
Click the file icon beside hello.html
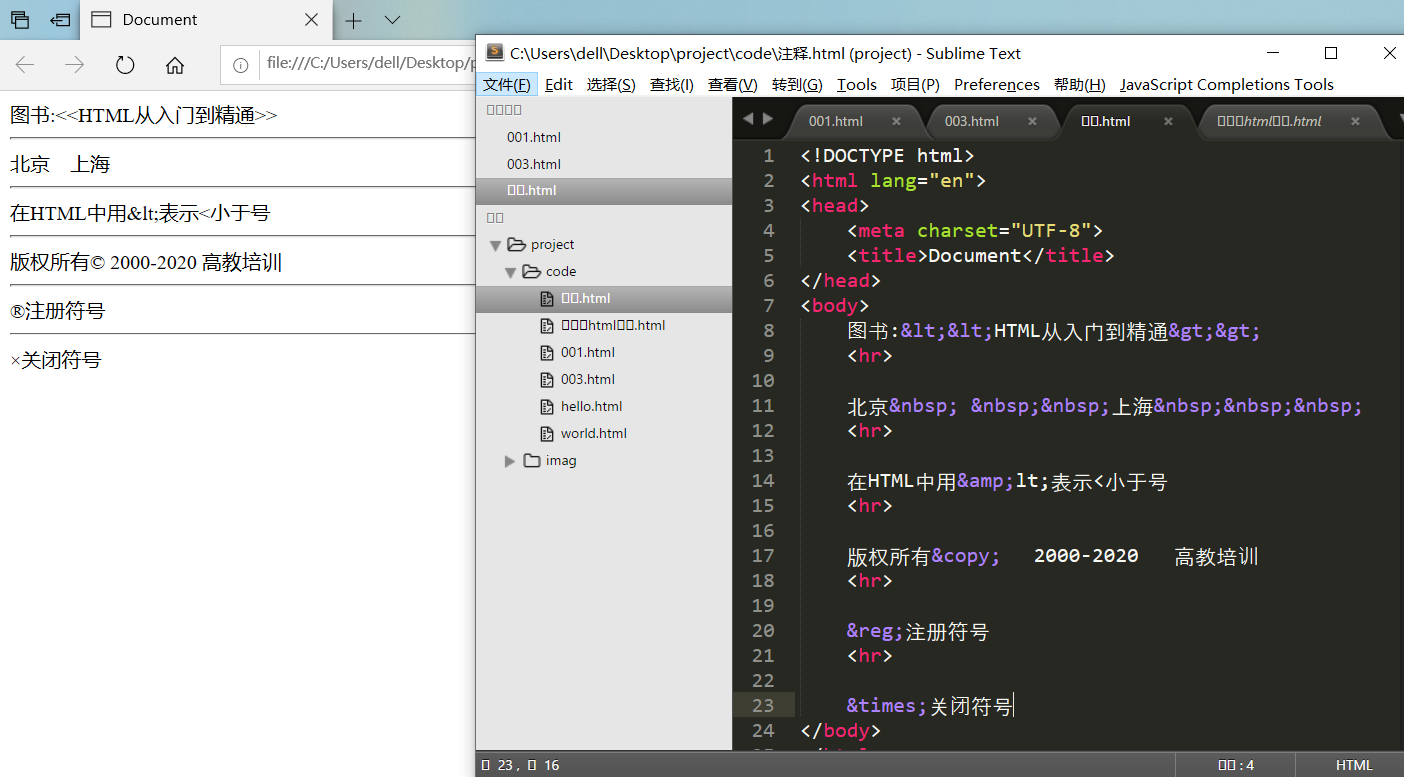click(x=546, y=406)
